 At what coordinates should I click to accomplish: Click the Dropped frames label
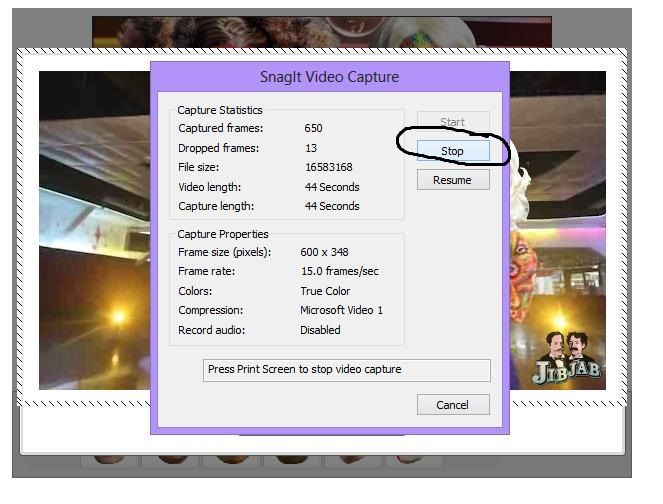coord(219,148)
